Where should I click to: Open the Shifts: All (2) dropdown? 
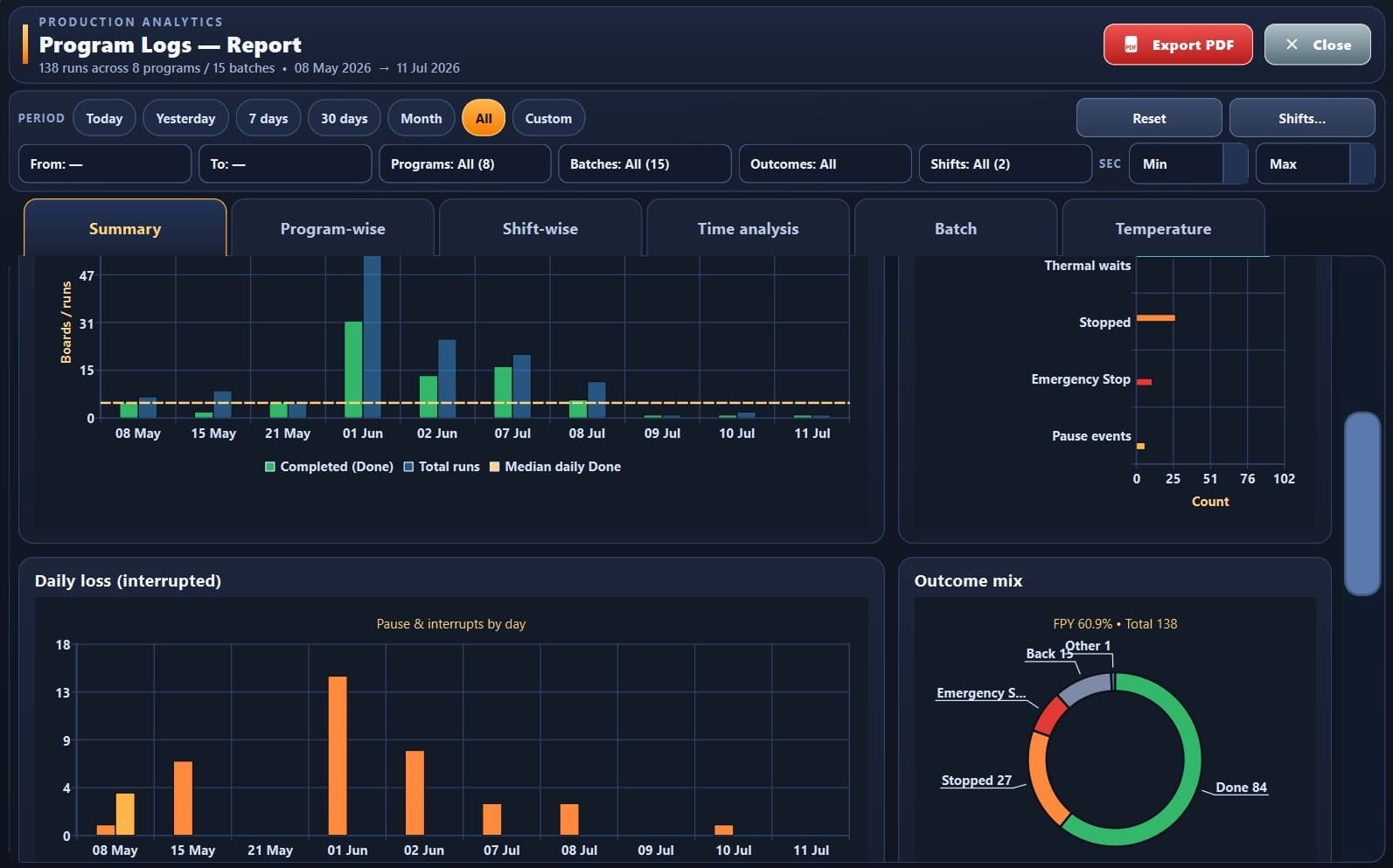click(x=1005, y=163)
